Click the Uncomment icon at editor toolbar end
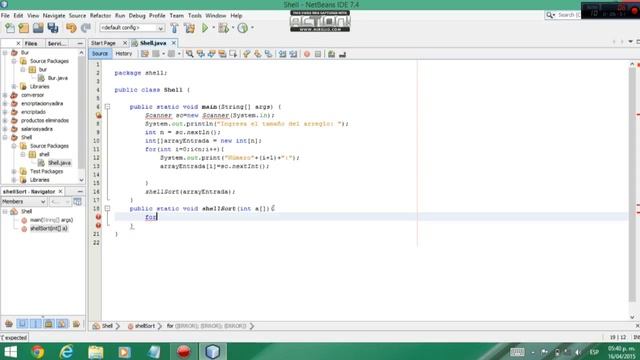640x360 pixels. click(x=342, y=54)
